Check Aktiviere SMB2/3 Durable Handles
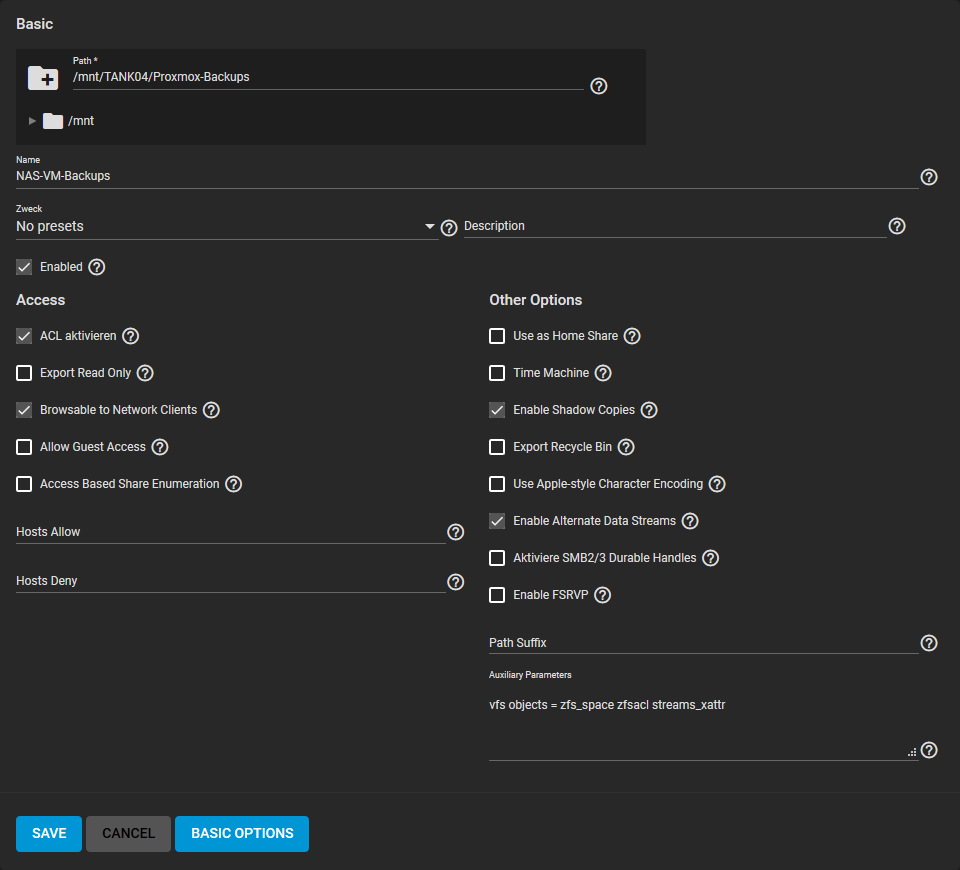The image size is (960, 870). (497, 558)
